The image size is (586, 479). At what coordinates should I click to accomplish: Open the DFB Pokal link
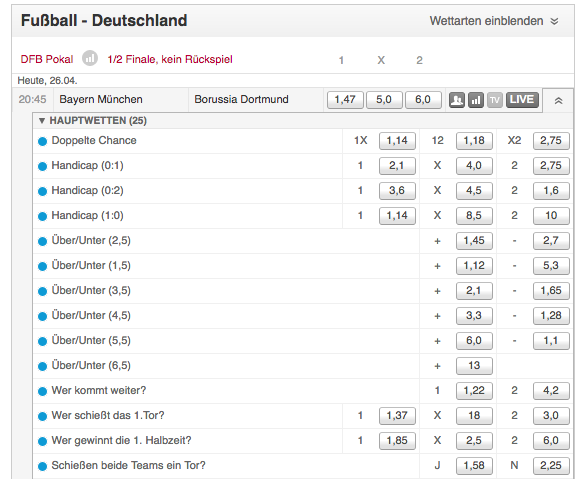[x=47, y=59]
